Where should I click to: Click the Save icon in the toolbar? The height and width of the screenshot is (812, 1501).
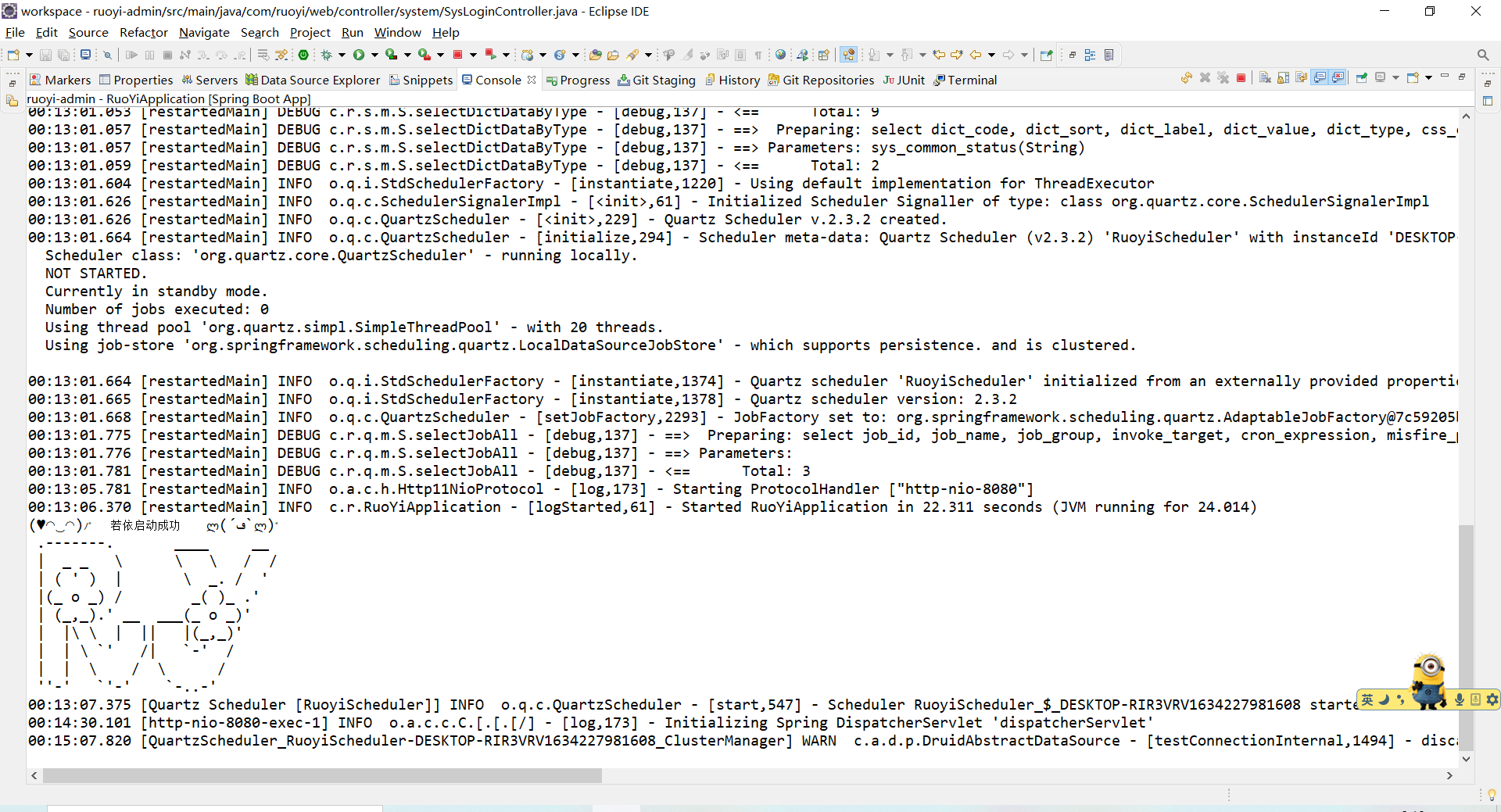[45, 55]
